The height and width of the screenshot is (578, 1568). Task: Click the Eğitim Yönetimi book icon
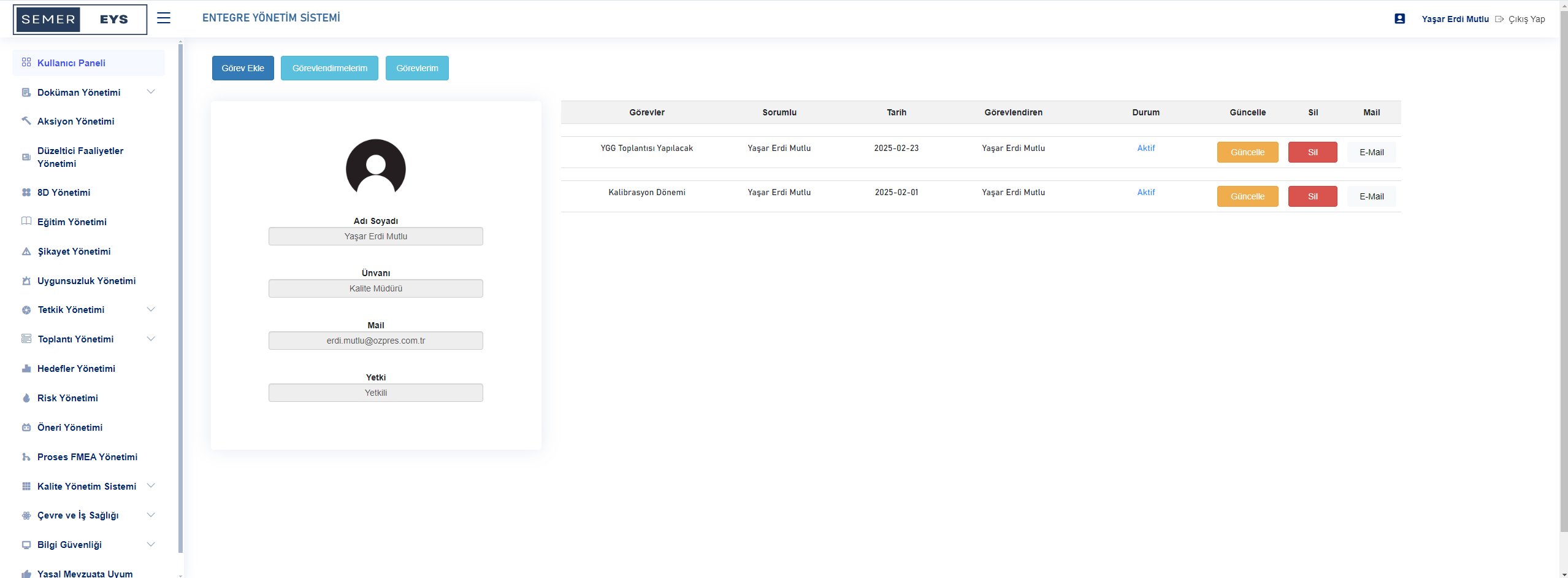point(26,222)
